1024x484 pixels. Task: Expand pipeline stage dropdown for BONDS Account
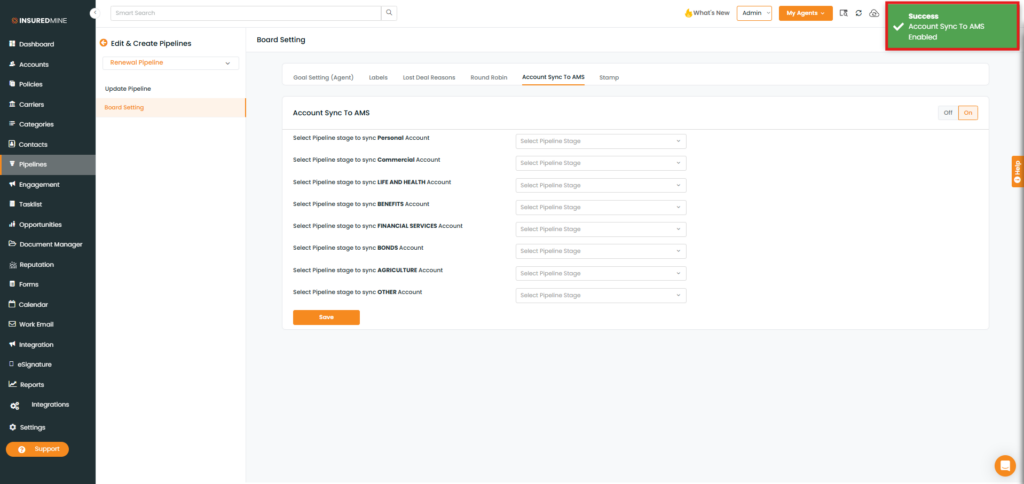(600, 251)
